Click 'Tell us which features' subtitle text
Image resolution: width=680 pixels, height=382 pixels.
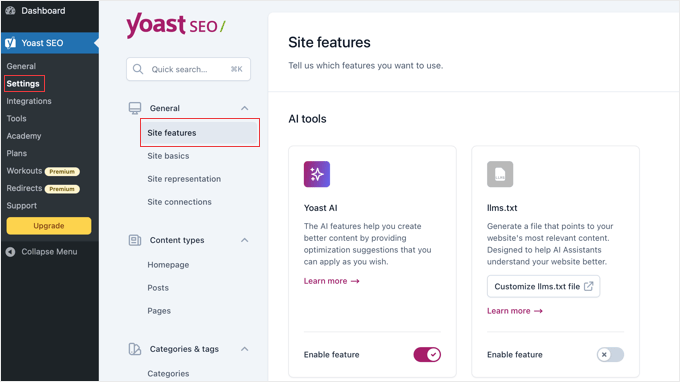pyautogui.click(x=366, y=65)
